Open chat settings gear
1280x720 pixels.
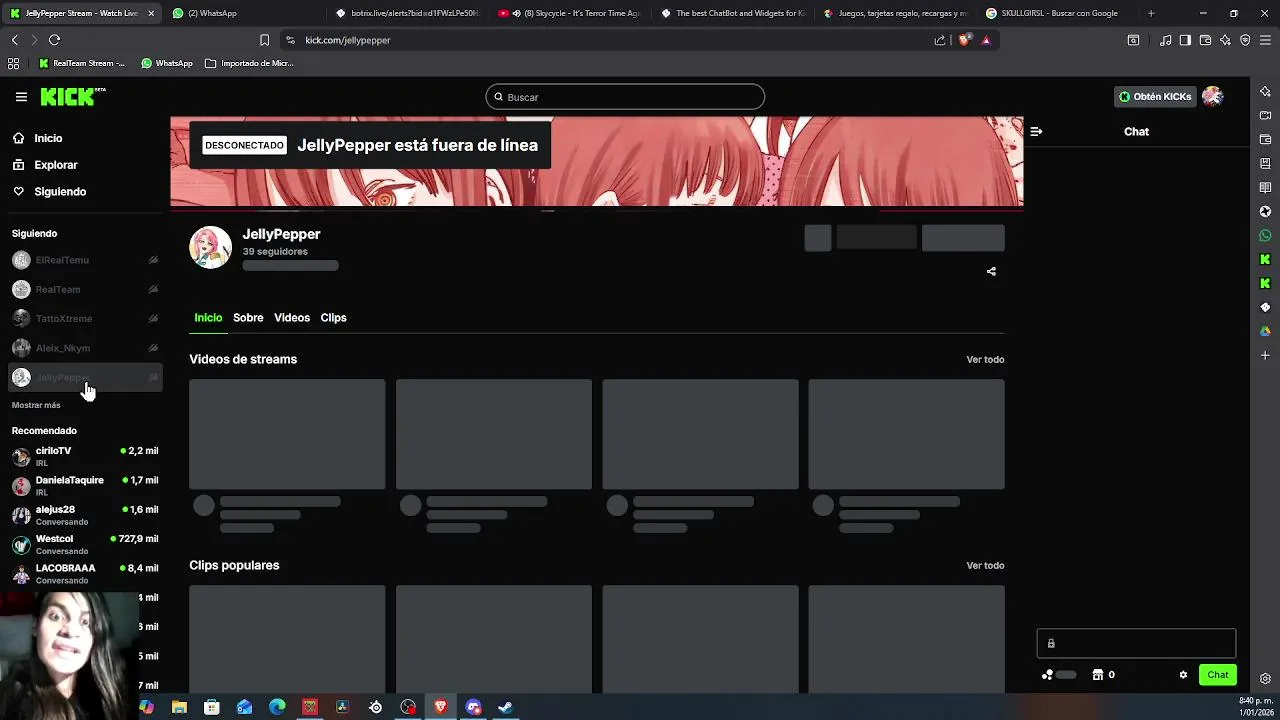[x=1183, y=675]
